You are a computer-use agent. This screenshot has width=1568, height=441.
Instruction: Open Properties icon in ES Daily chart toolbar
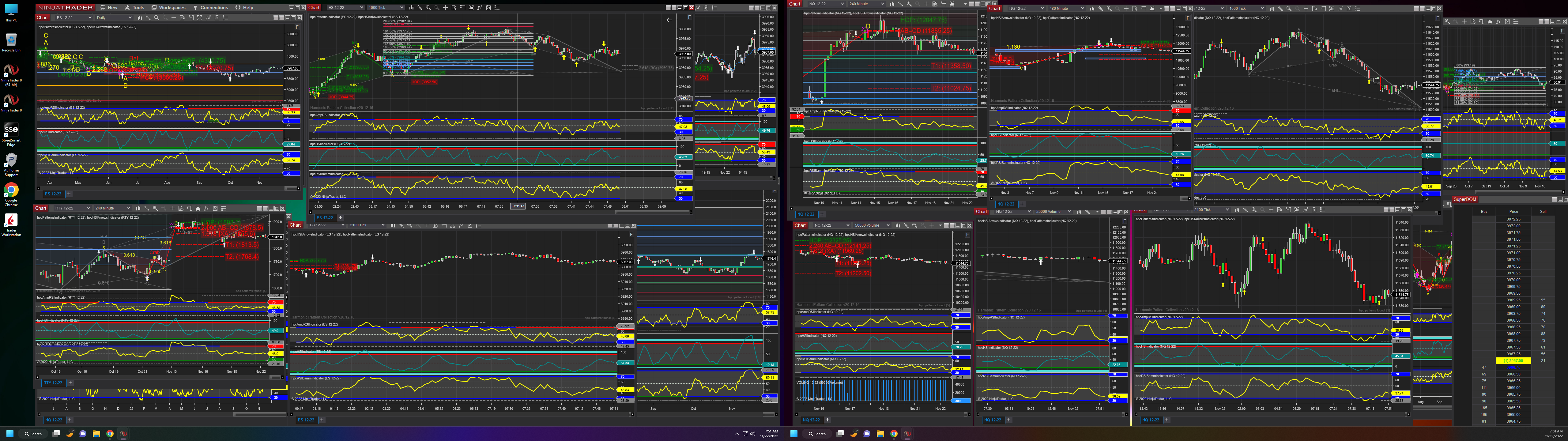[x=226, y=18]
